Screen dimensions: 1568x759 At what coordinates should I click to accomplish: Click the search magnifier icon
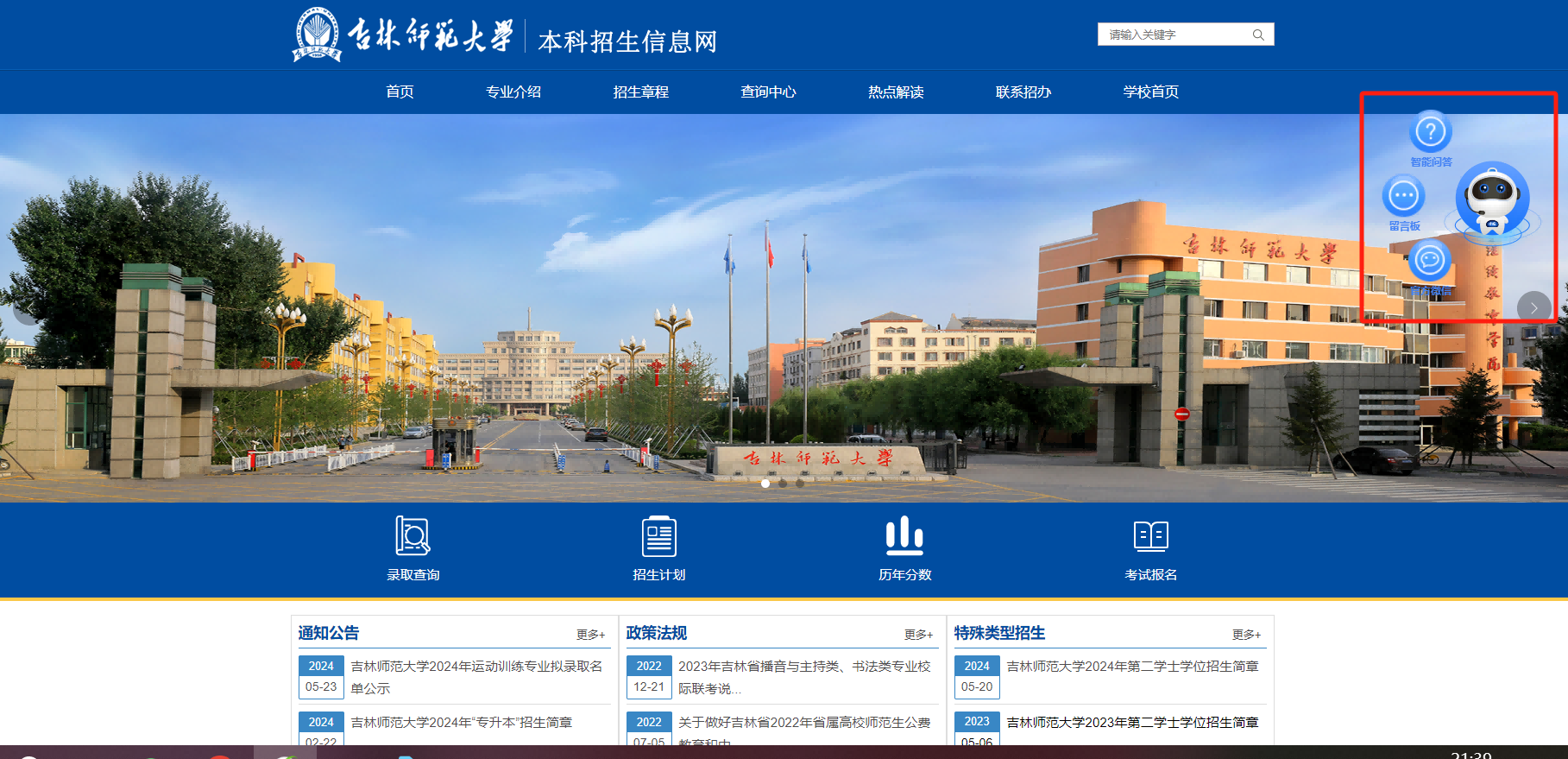pos(1258,35)
